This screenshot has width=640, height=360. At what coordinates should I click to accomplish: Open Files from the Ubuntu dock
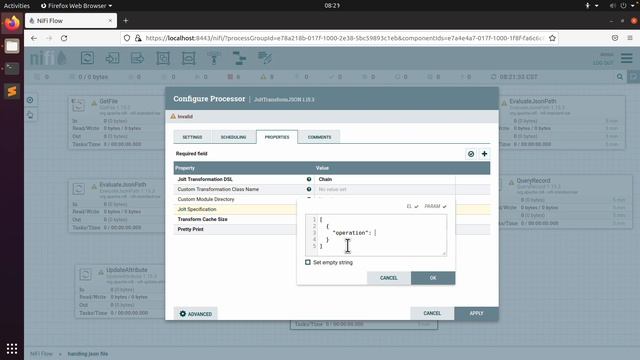pyautogui.click(x=12, y=46)
